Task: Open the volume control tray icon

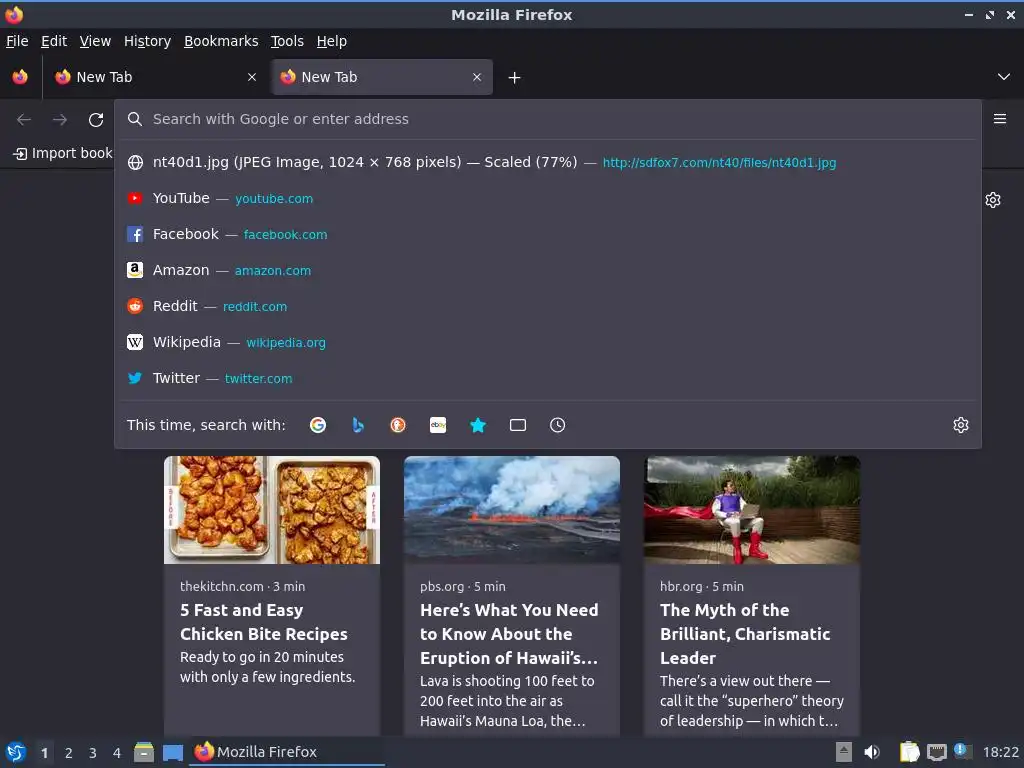Action: pyautogui.click(x=872, y=752)
